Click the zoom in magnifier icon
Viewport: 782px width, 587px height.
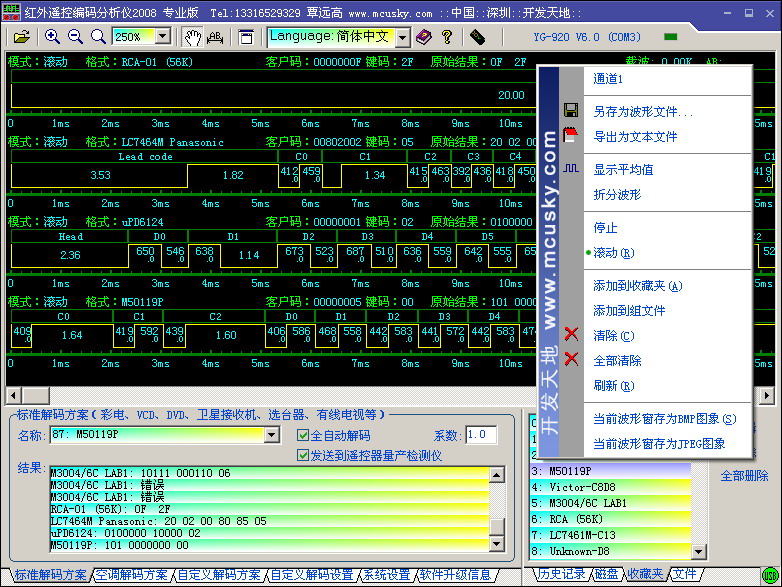click(x=53, y=37)
